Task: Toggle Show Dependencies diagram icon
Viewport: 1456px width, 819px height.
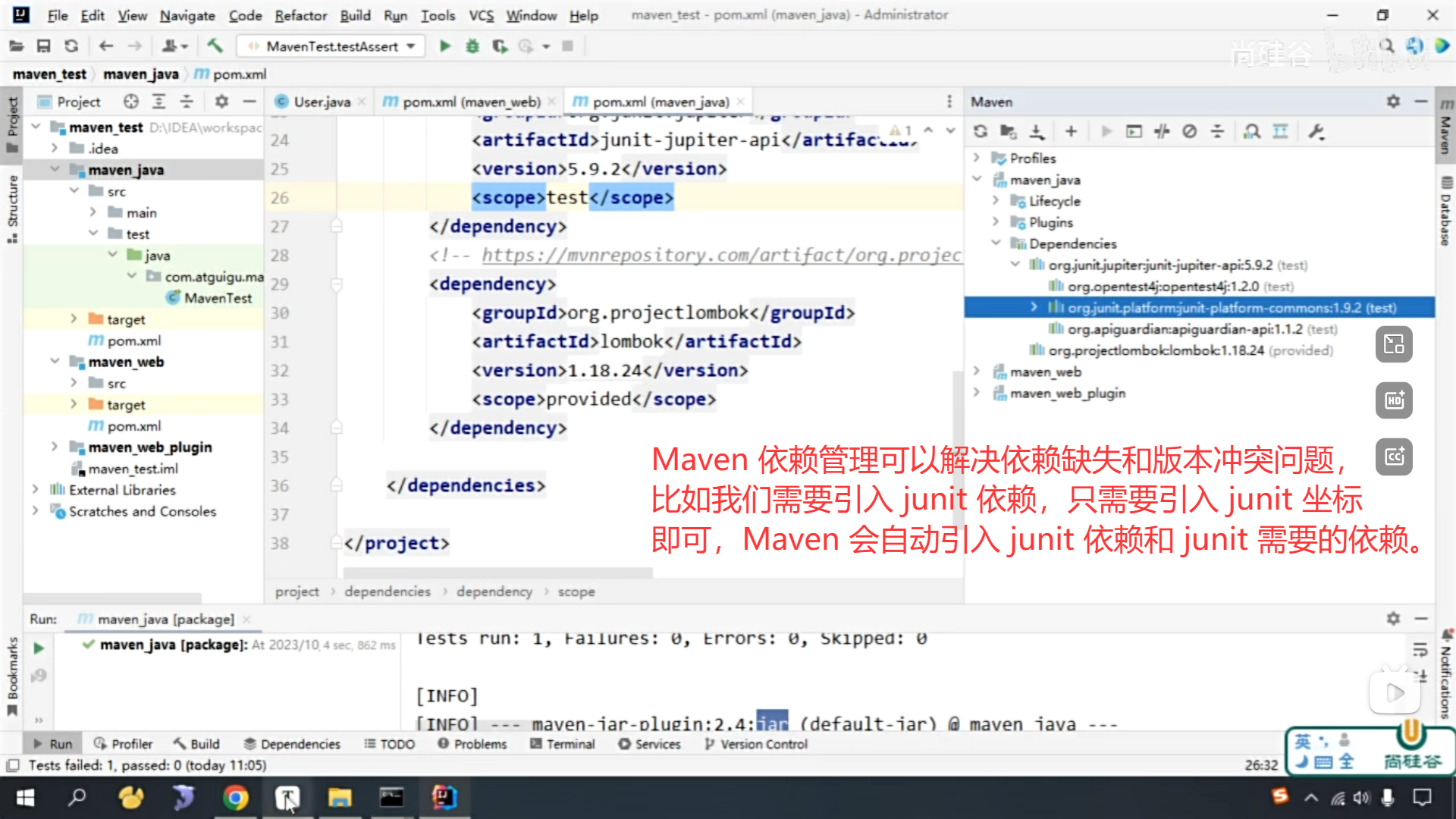Action: click(x=1252, y=131)
